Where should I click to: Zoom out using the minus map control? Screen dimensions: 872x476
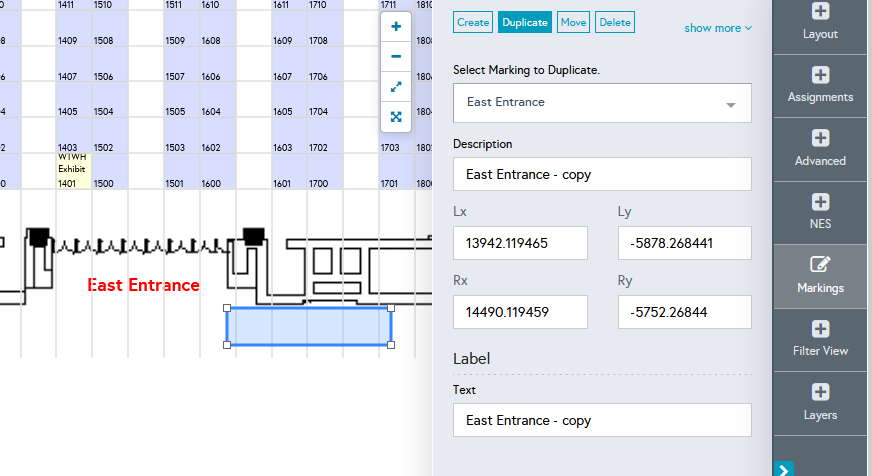[396, 57]
